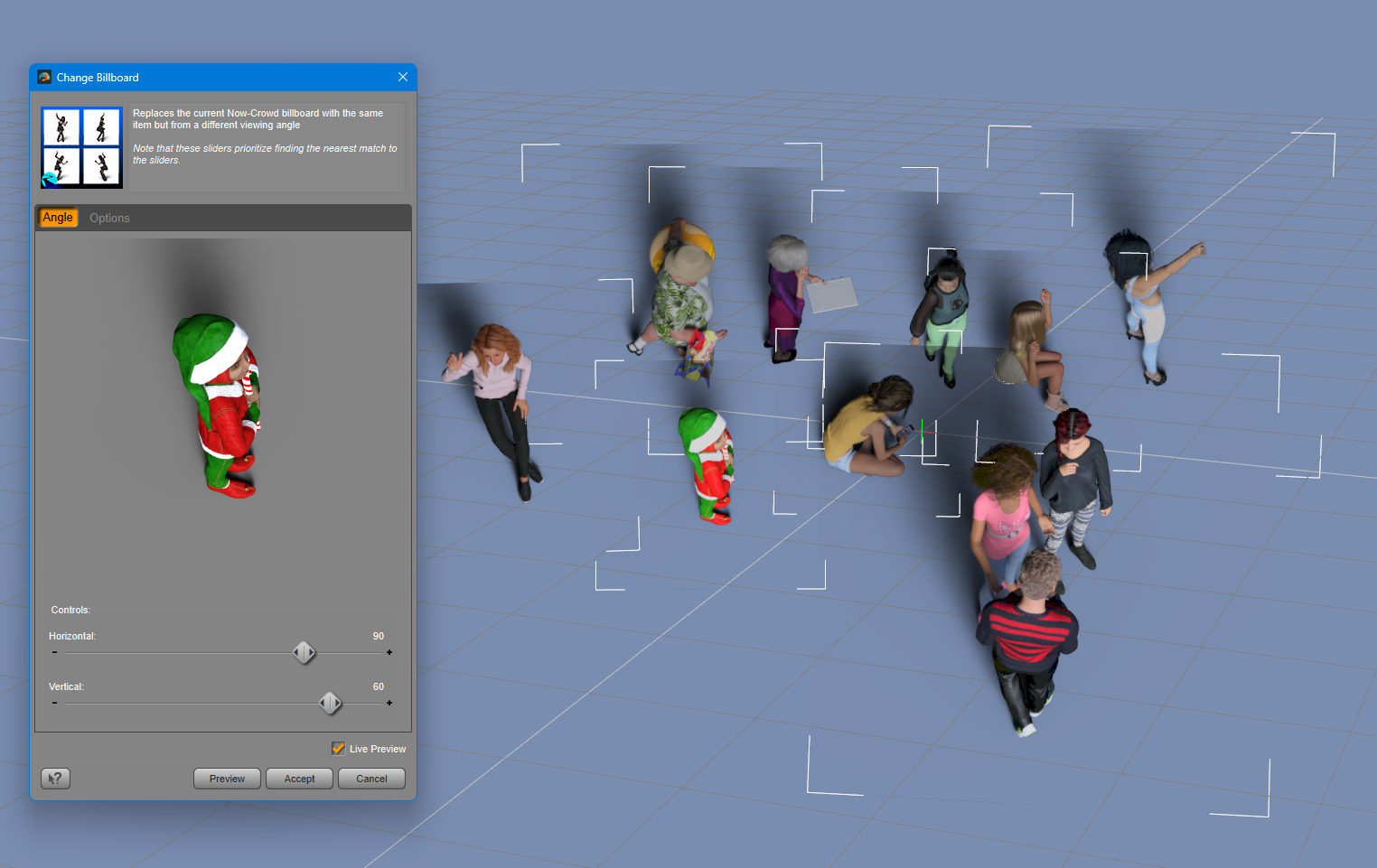Viewport: 1377px width, 868px height.
Task: Toggle the Live Preview checkbox
Action: click(339, 749)
